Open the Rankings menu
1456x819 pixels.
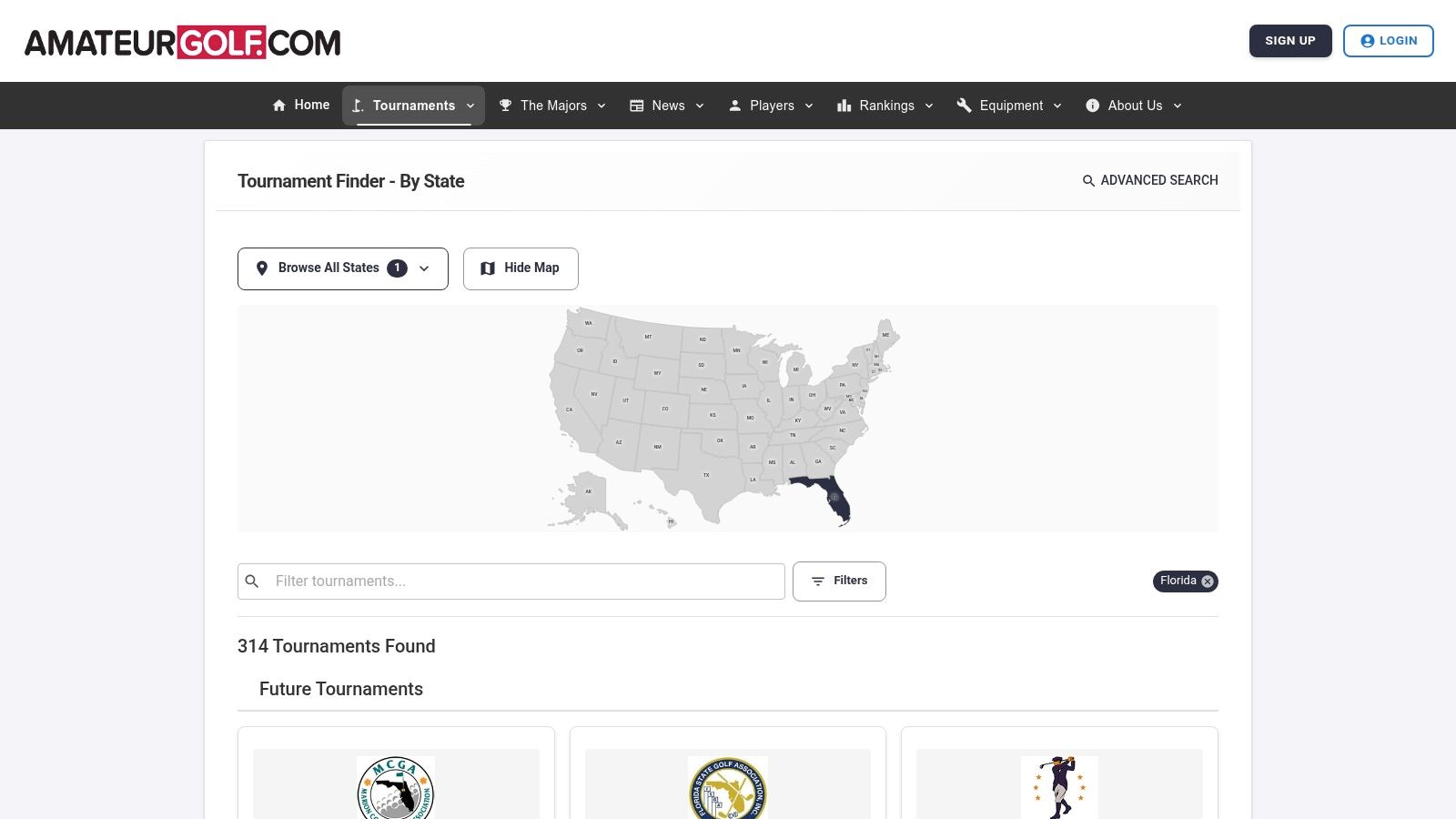point(885,106)
